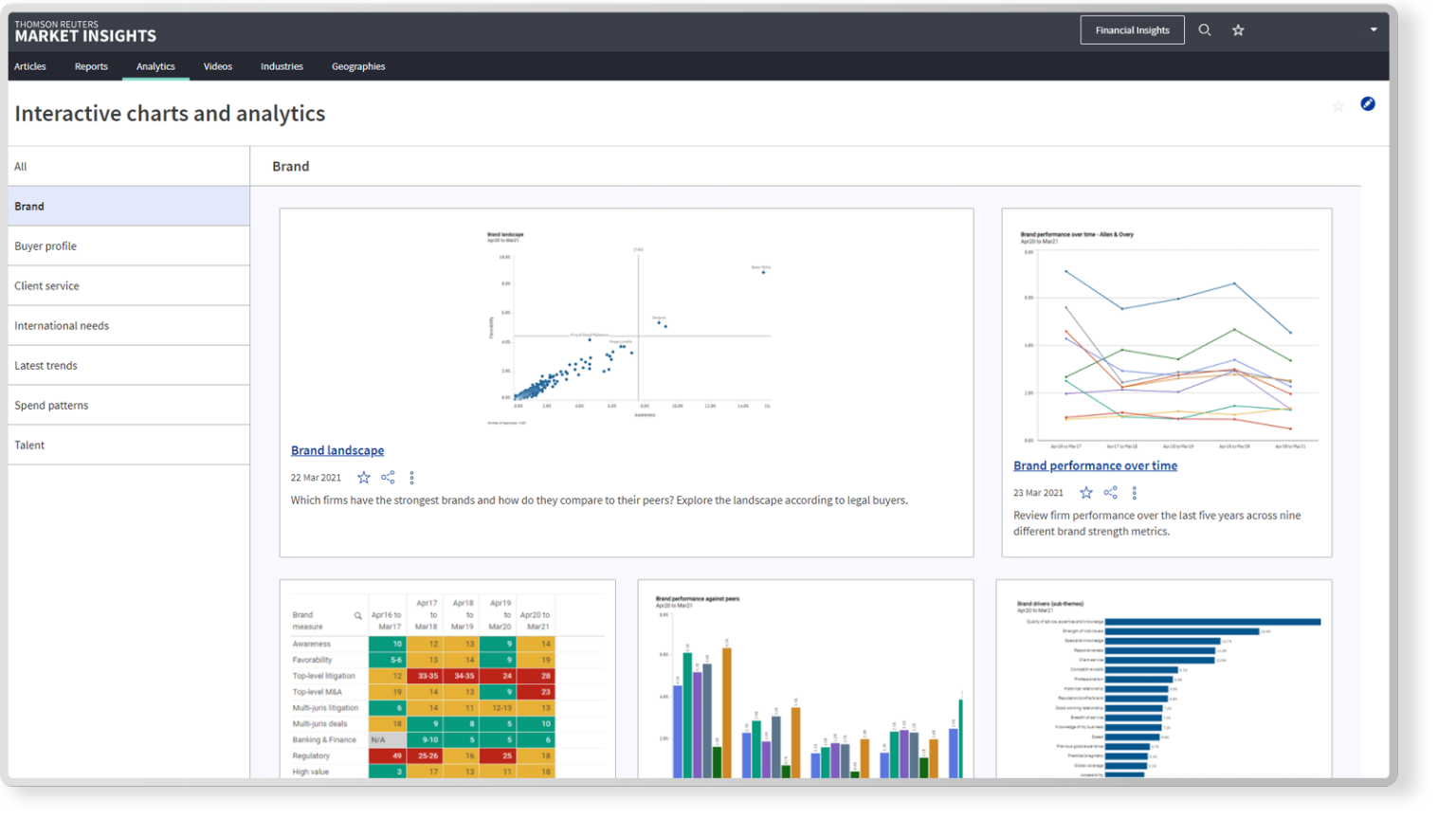This screenshot has width=1456, height=819.
Task: Expand the user dropdown arrow in header
Action: [1374, 29]
